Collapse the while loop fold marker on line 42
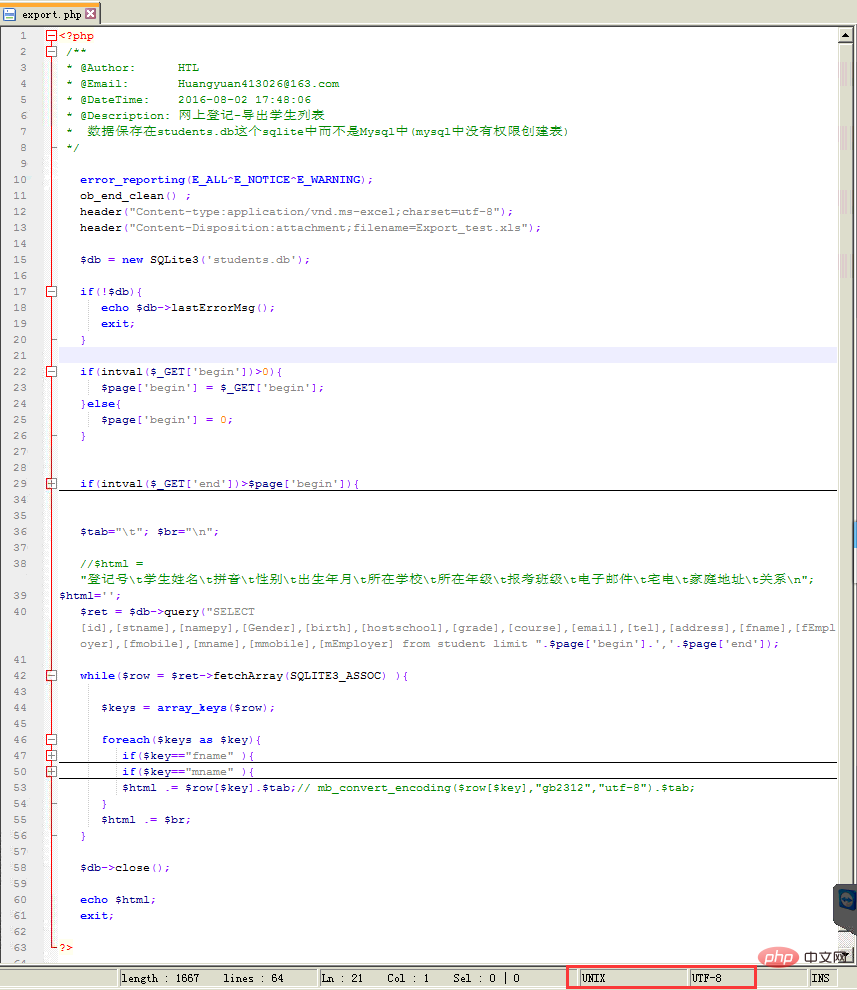 [x=52, y=676]
